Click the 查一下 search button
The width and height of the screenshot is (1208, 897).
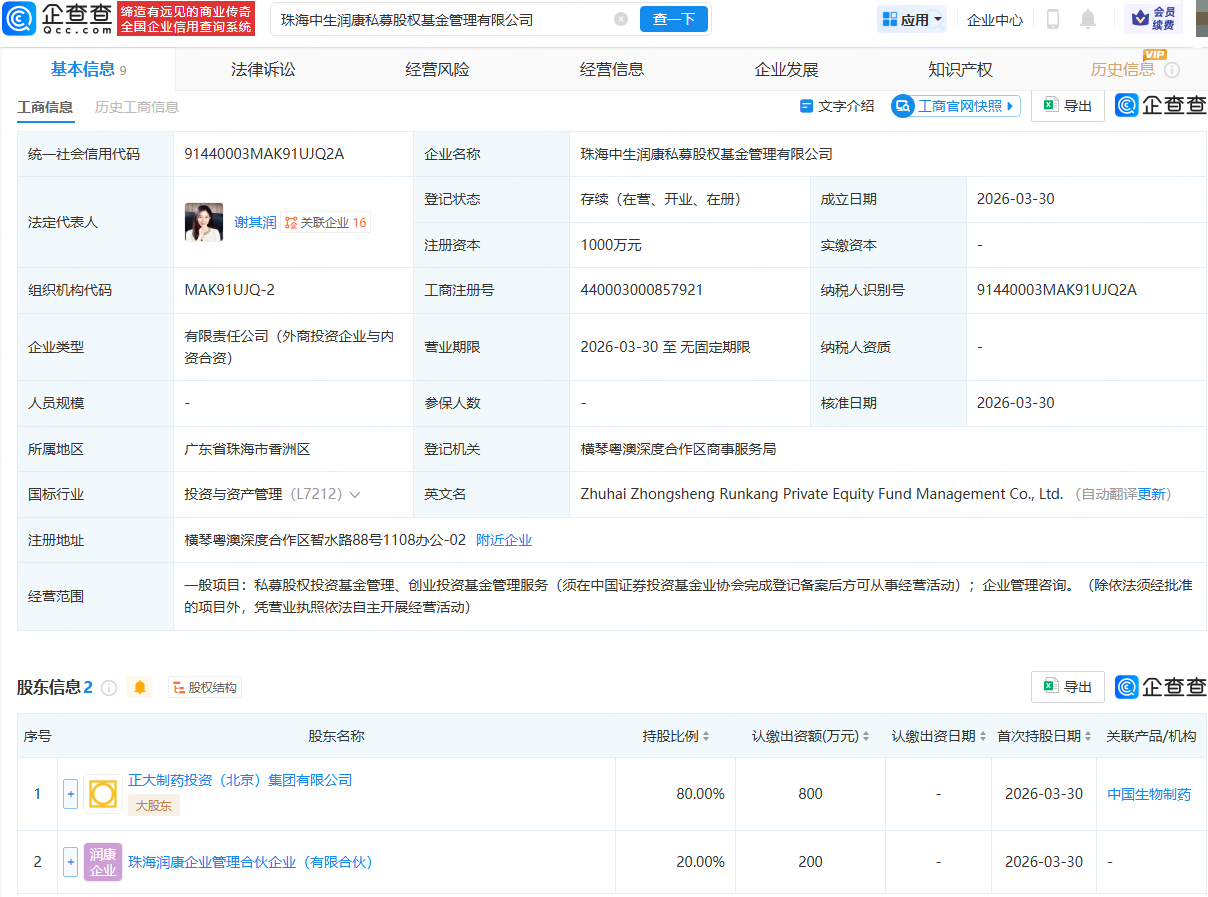pyautogui.click(x=673, y=19)
